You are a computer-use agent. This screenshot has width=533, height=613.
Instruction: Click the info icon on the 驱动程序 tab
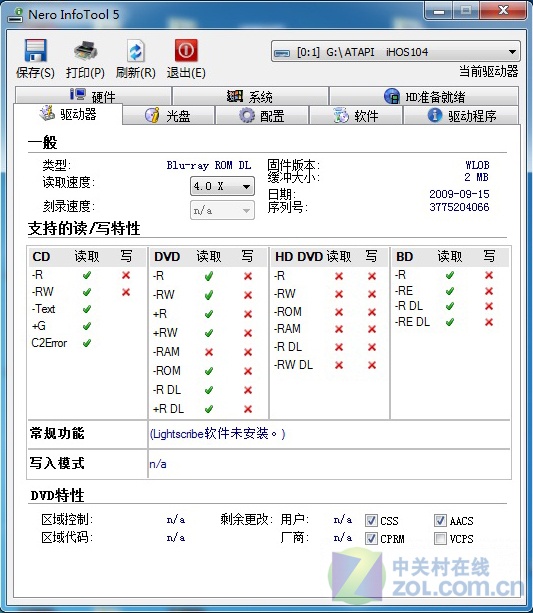[435, 115]
